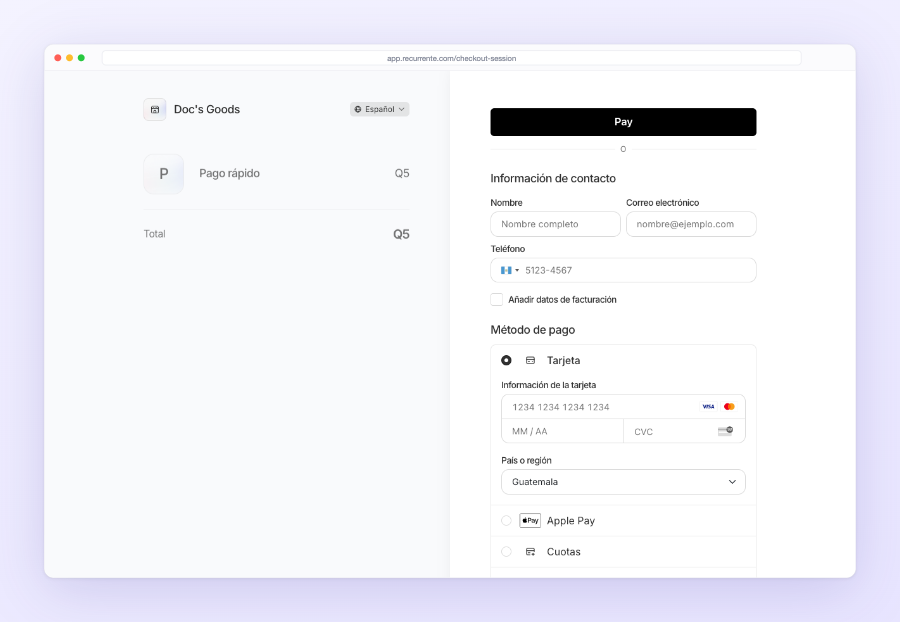Click the Mastercard logo icon
This screenshot has width=900, height=622.
[729, 406]
